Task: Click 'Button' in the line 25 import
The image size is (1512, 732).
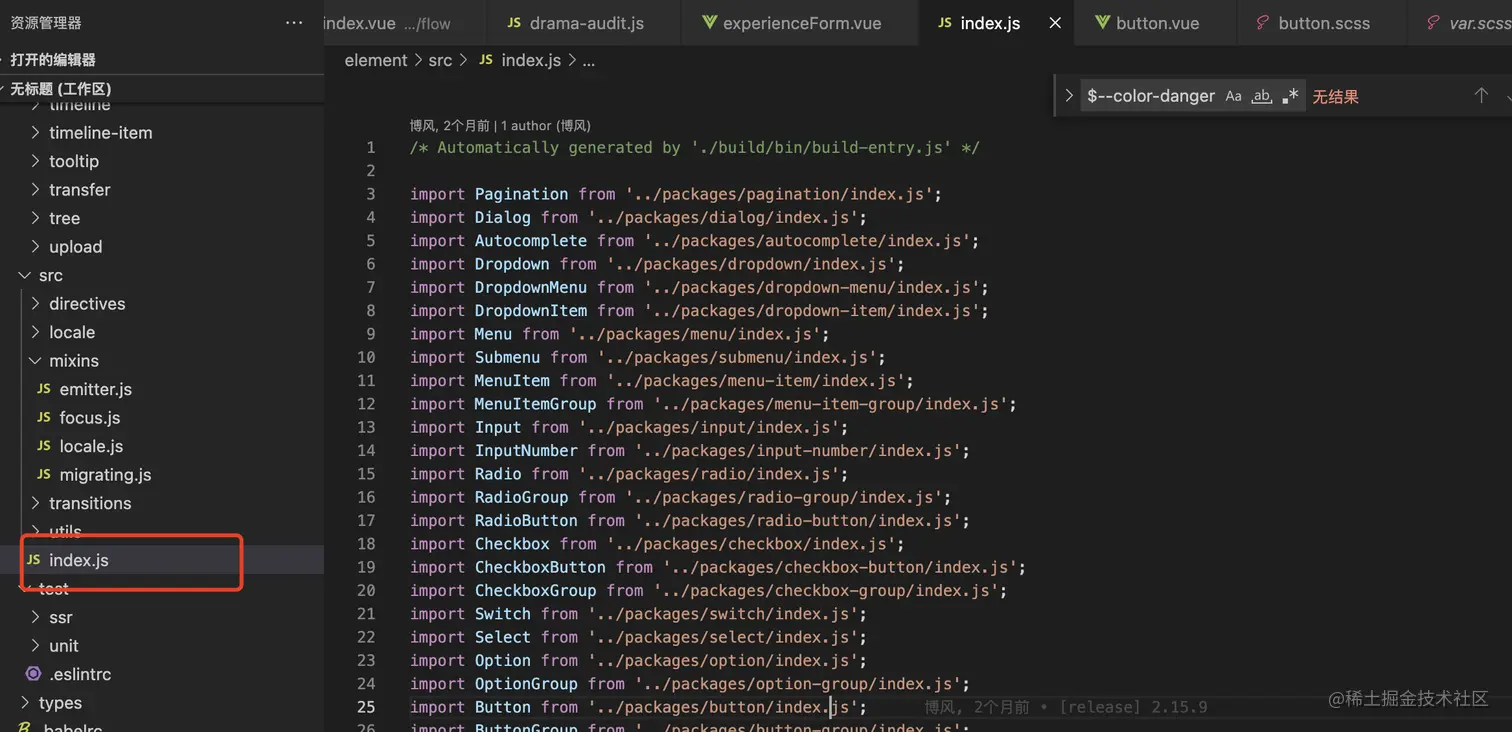Action: (503, 707)
